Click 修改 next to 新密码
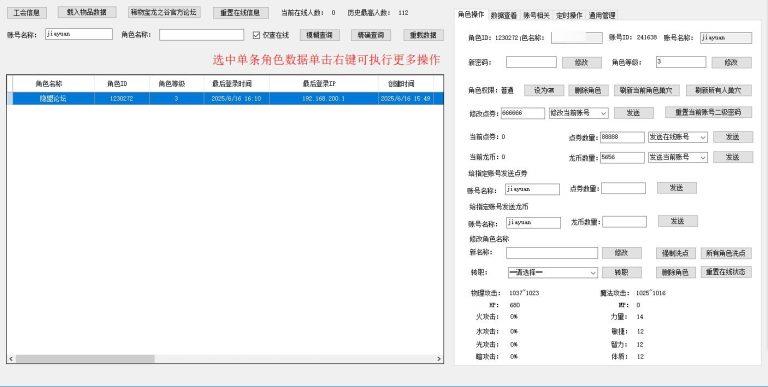This screenshot has width=768, height=387. point(581,63)
